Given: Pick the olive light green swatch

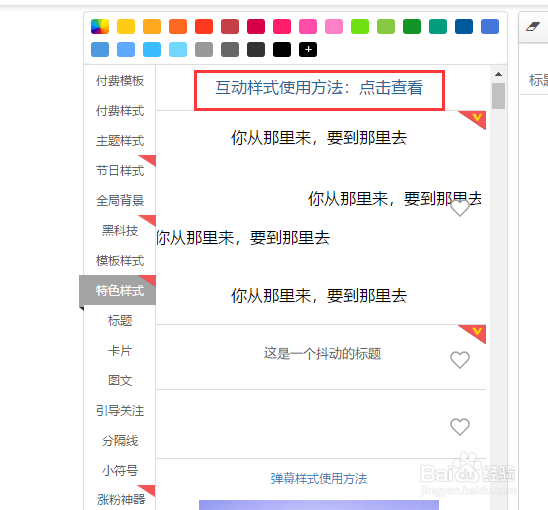Looking at the screenshot, I should point(386,27).
